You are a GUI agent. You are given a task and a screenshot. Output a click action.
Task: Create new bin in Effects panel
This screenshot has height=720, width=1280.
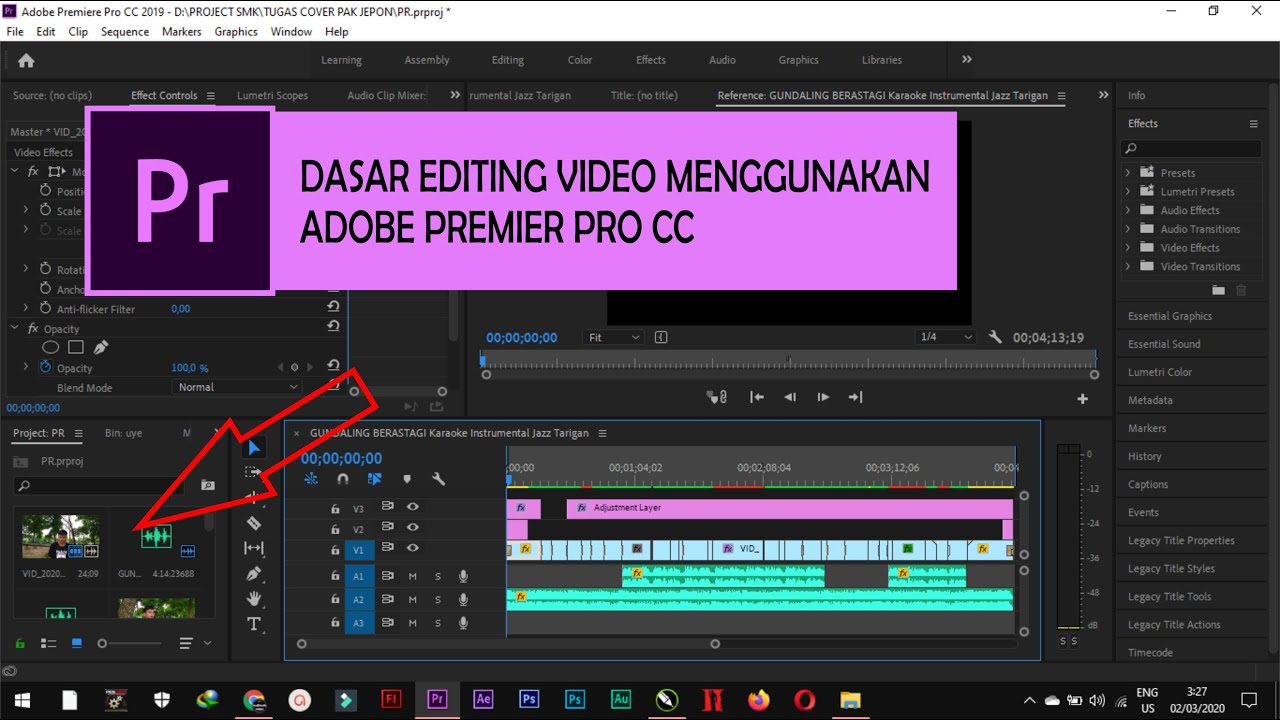coord(1218,290)
